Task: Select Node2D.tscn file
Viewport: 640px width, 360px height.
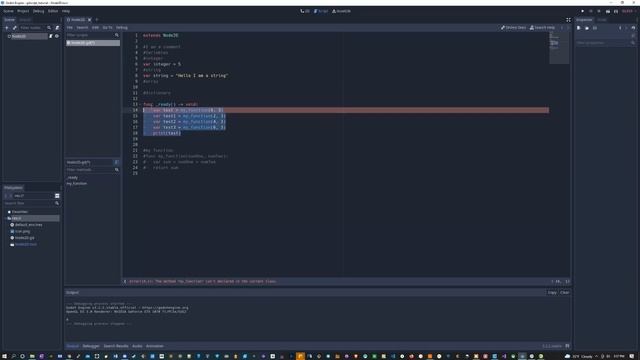Action: pyautogui.click(x=26, y=244)
